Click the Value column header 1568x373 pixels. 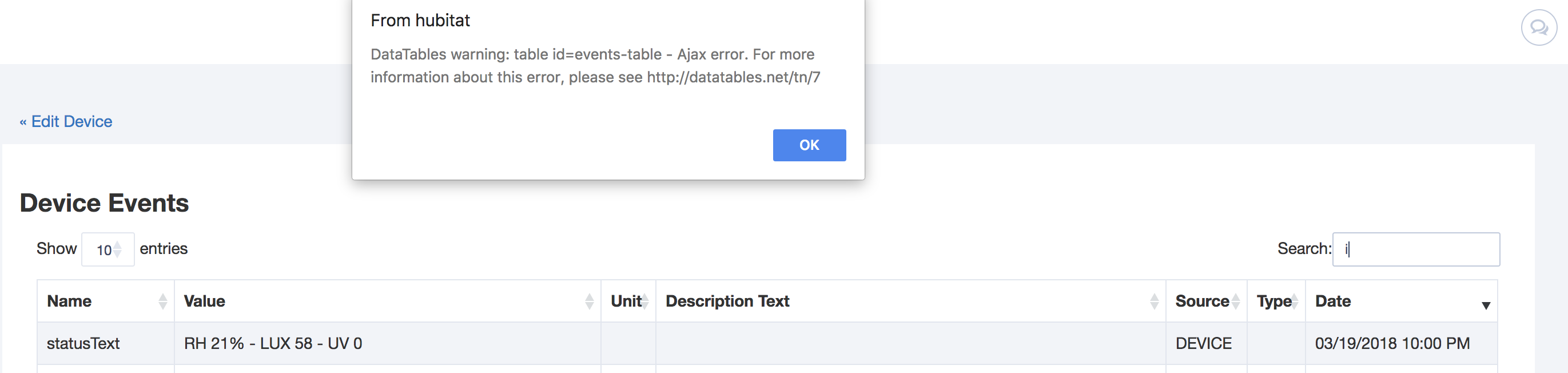(x=205, y=301)
